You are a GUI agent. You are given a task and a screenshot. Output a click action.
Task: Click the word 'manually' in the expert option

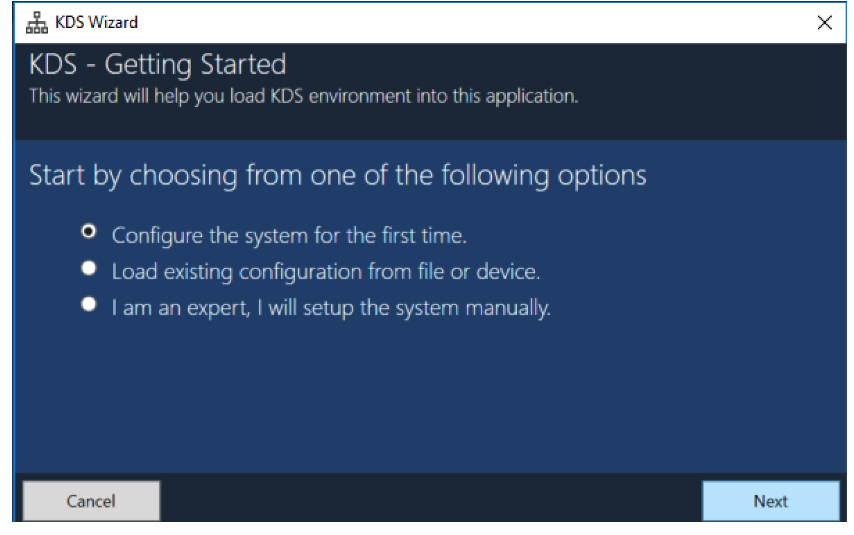pos(508,308)
